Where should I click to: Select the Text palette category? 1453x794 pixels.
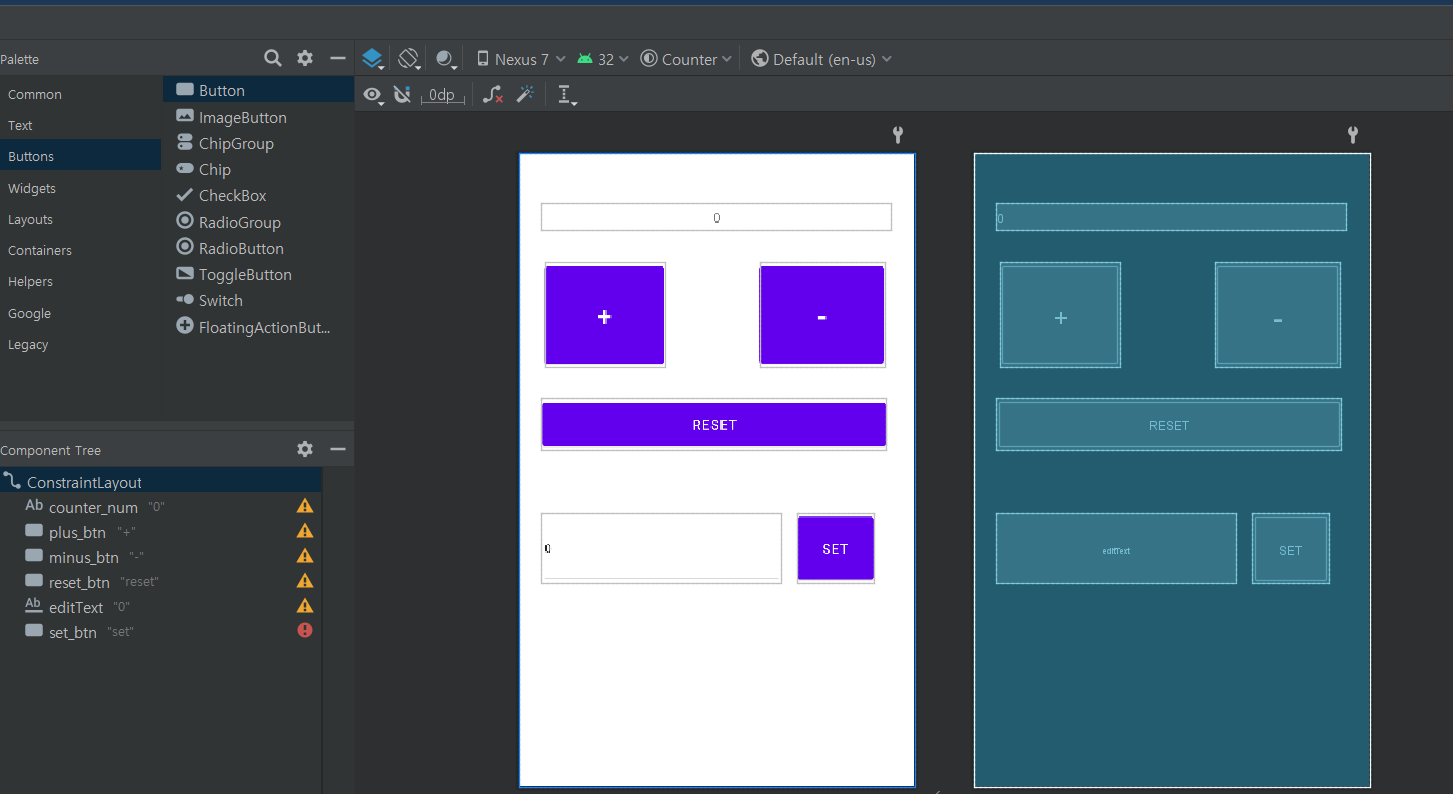click(x=80, y=125)
